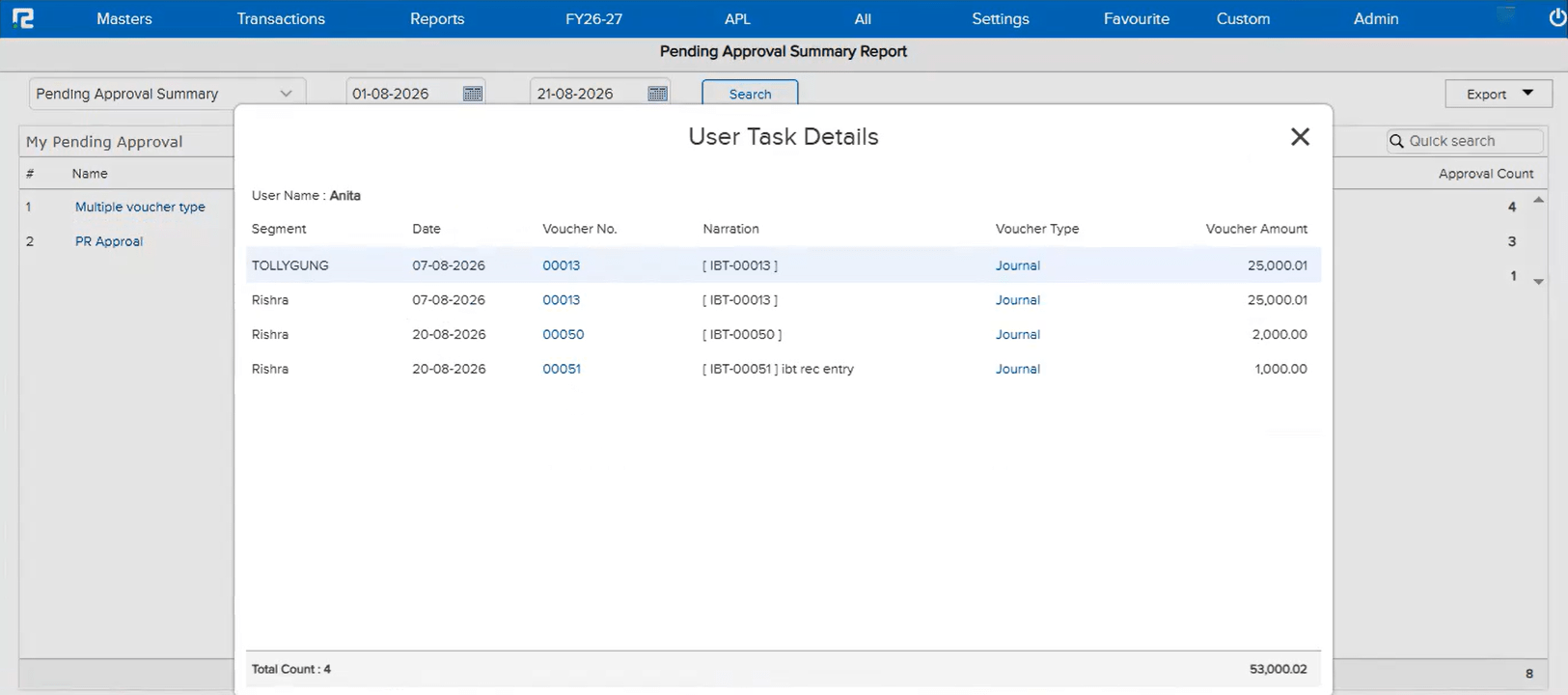The image size is (1568, 695).
Task: Select the FY26-27 menu item
Action: pos(593,18)
